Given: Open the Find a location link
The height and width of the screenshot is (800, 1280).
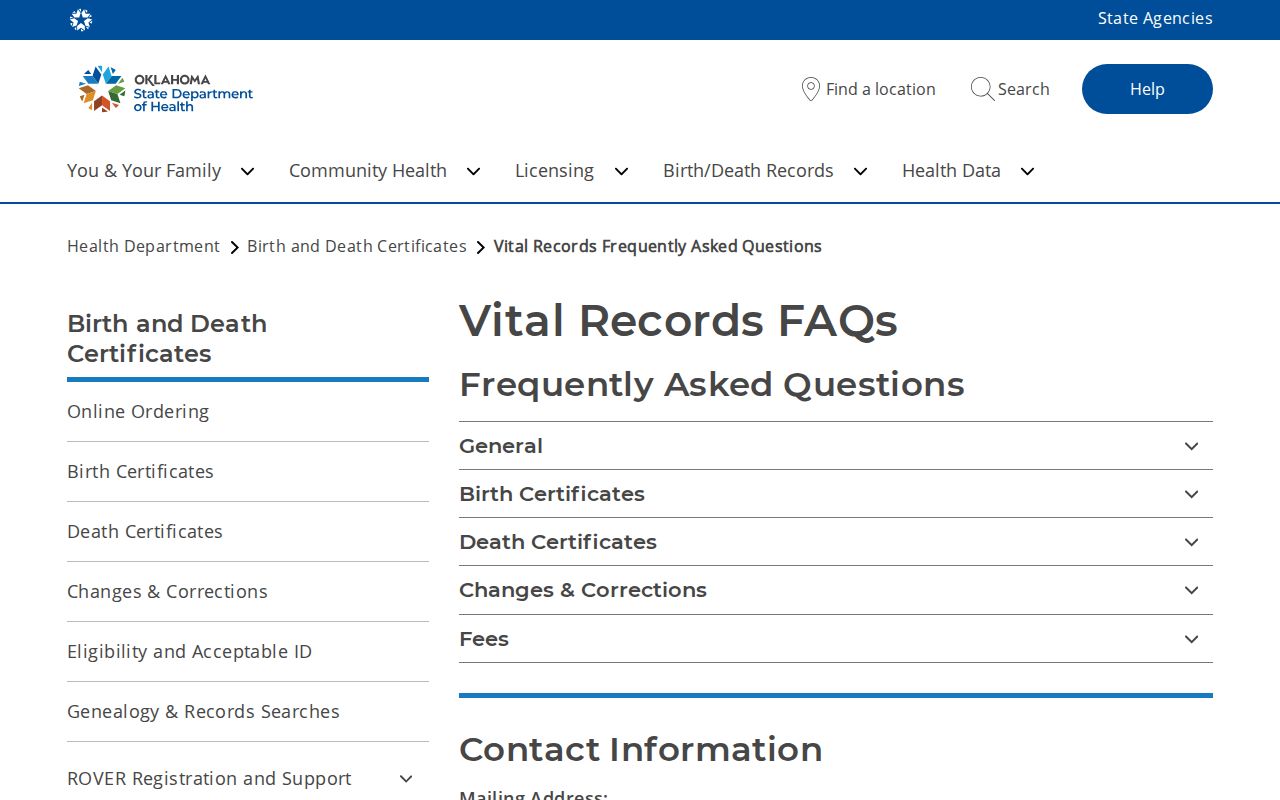Looking at the screenshot, I should [869, 89].
